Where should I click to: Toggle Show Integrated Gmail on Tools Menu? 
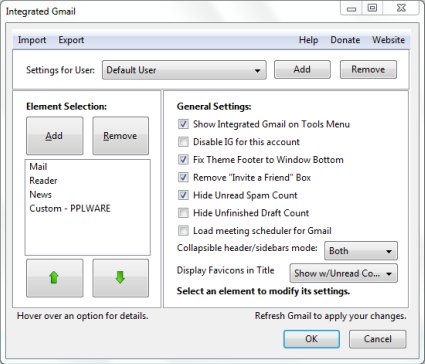click(183, 124)
